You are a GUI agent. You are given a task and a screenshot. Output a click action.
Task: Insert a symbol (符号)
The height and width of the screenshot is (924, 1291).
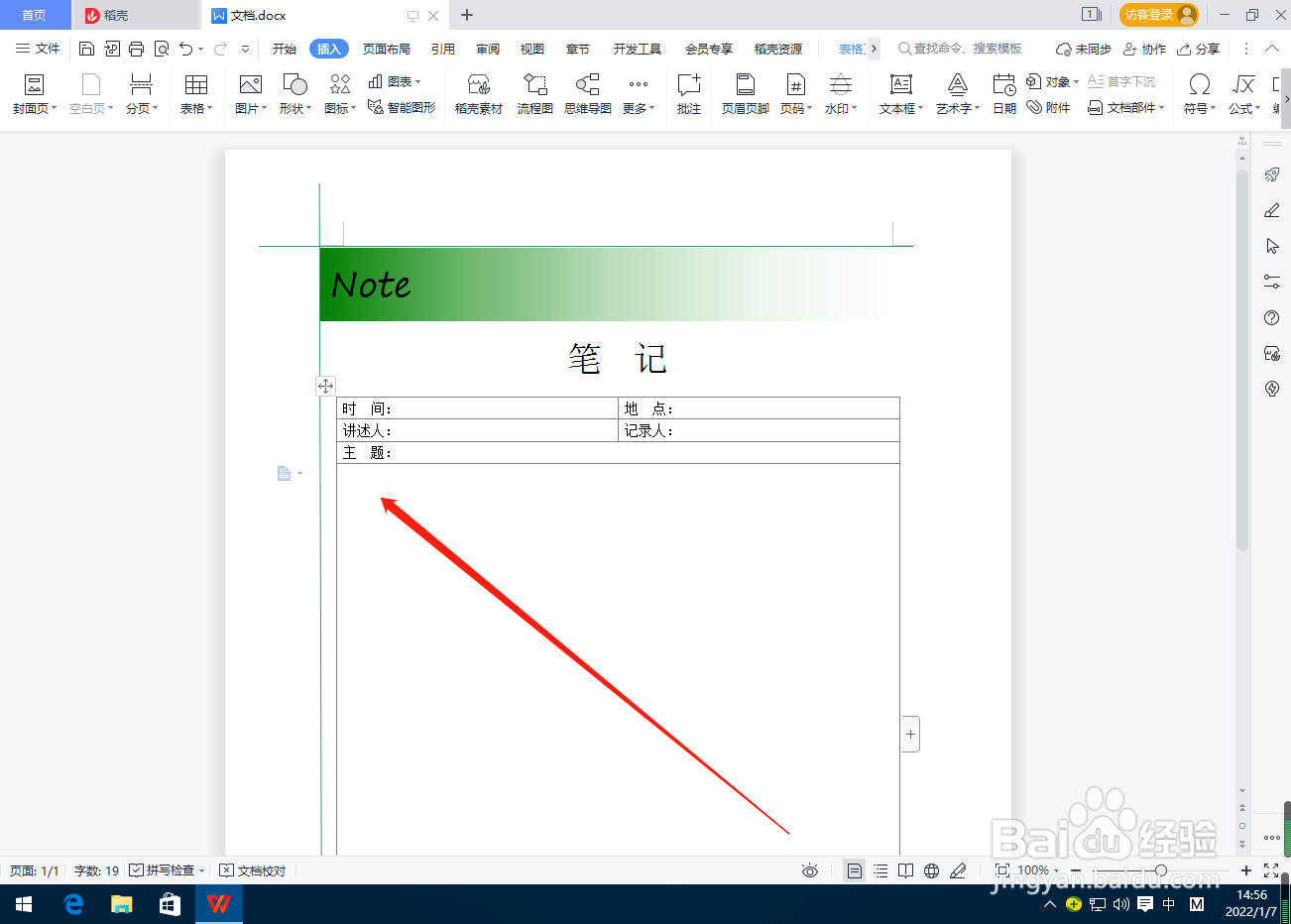[1200, 95]
